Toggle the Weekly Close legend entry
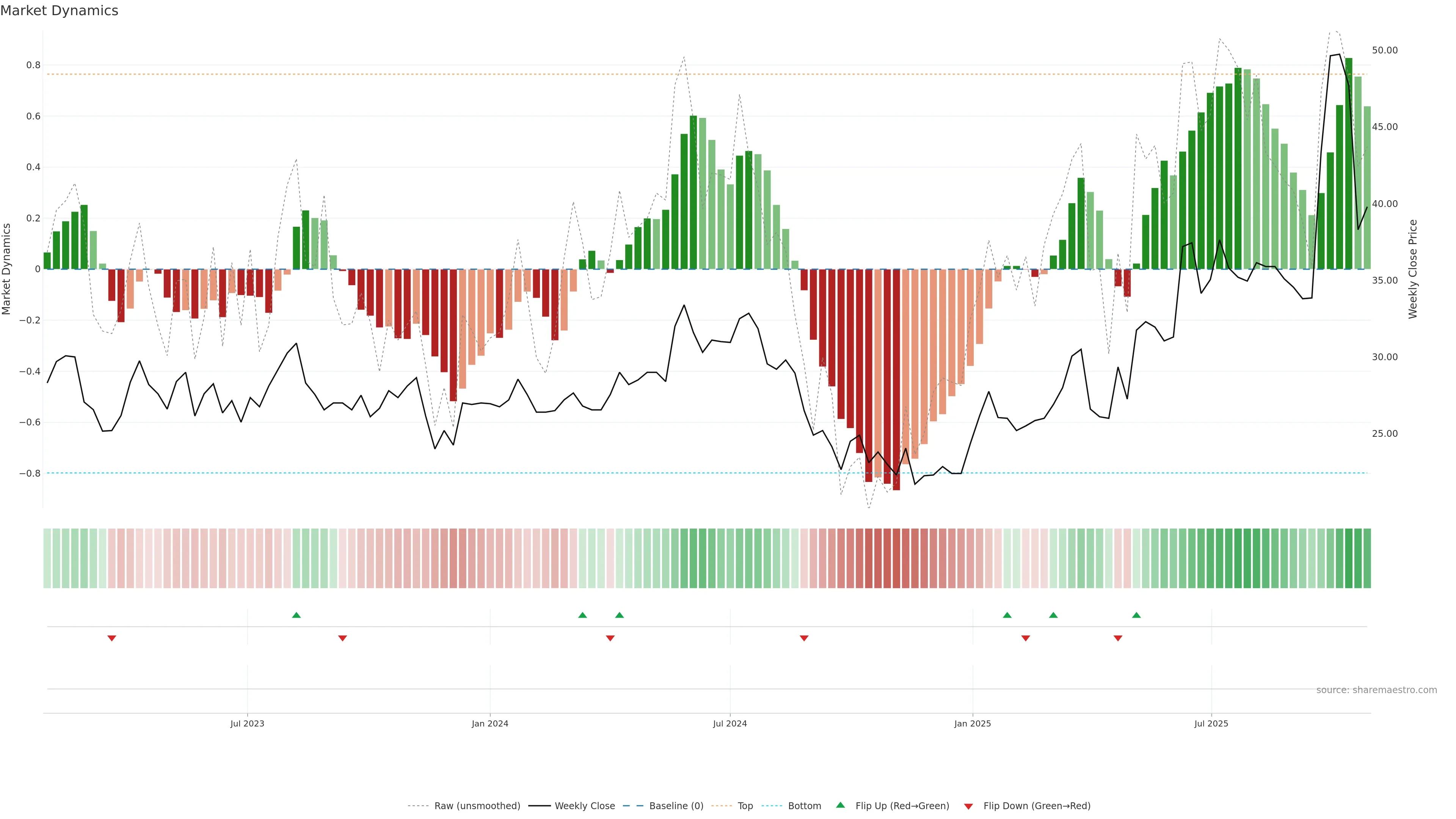 click(x=584, y=806)
